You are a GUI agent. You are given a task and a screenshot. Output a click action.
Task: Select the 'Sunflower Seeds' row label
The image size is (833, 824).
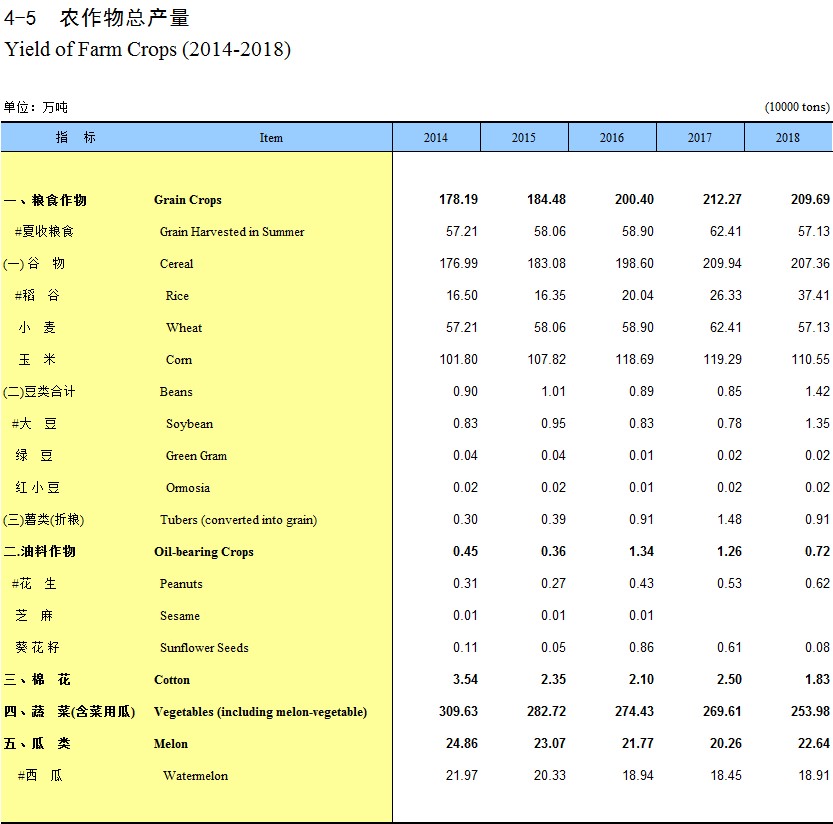coord(204,648)
